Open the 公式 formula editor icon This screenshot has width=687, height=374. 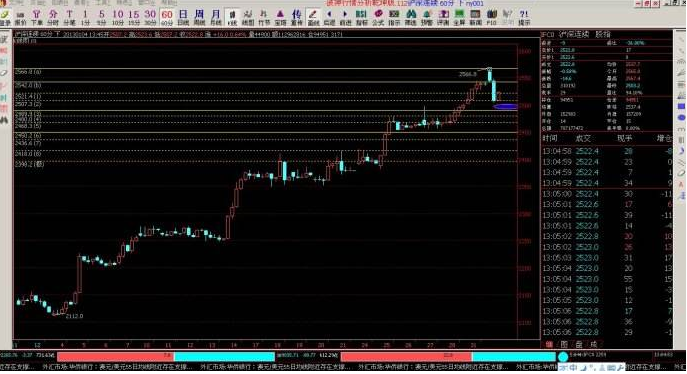tap(378, 18)
